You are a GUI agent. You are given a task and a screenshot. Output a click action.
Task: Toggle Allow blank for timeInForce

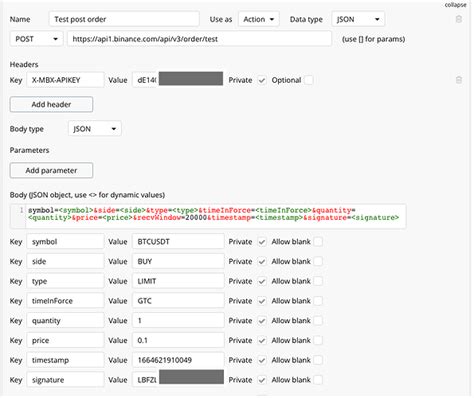pyautogui.click(x=318, y=301)
